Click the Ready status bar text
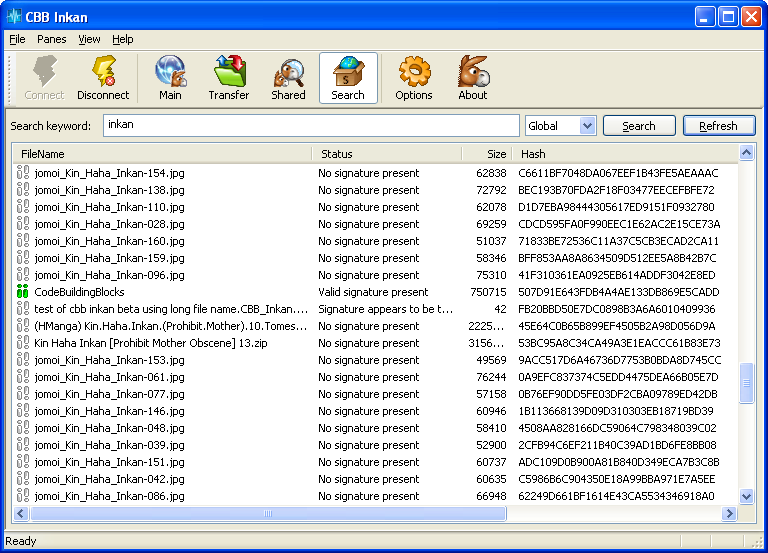The height and width of the screenshot is (553, 768). [x=21, y=541]
